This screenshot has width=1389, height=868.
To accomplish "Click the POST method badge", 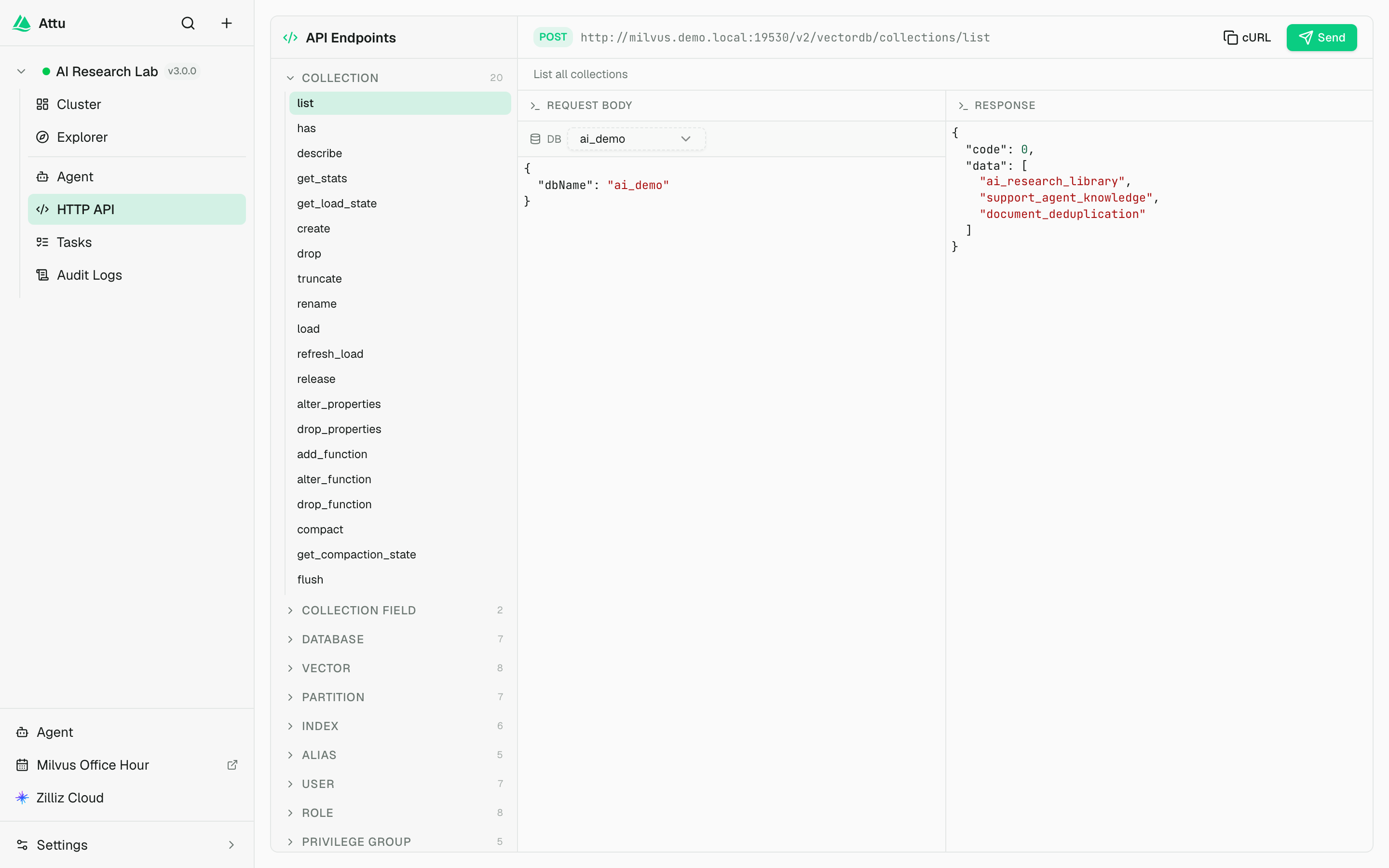I will pos(553,37).
